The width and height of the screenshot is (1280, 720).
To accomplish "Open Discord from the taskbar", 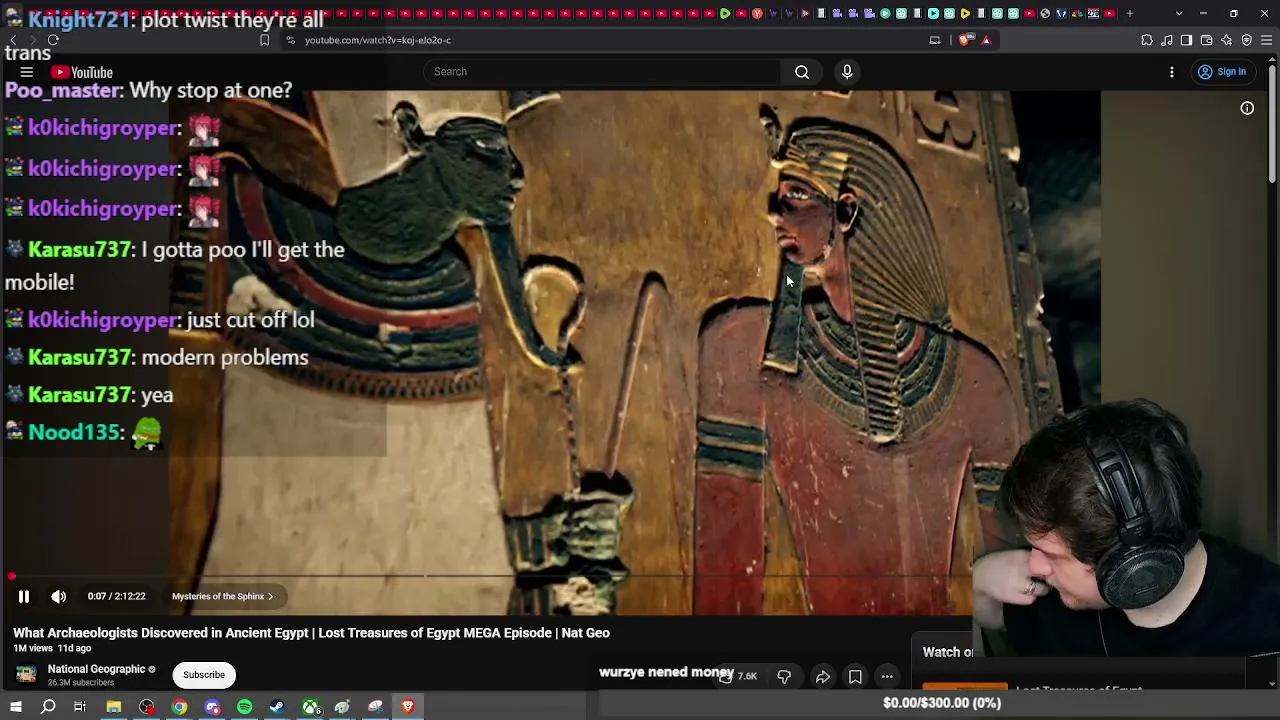I will [x=212, y=707].
